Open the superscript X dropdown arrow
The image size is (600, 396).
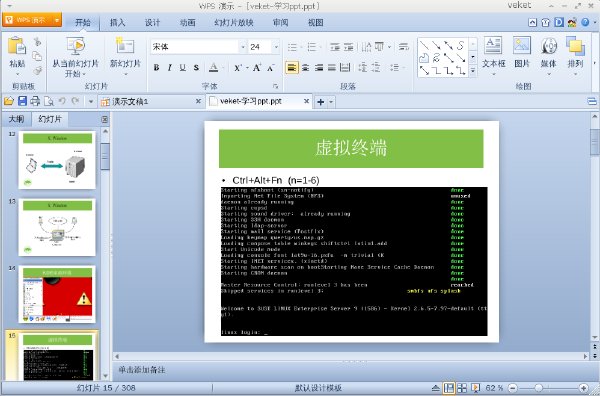tap(246, 68)
